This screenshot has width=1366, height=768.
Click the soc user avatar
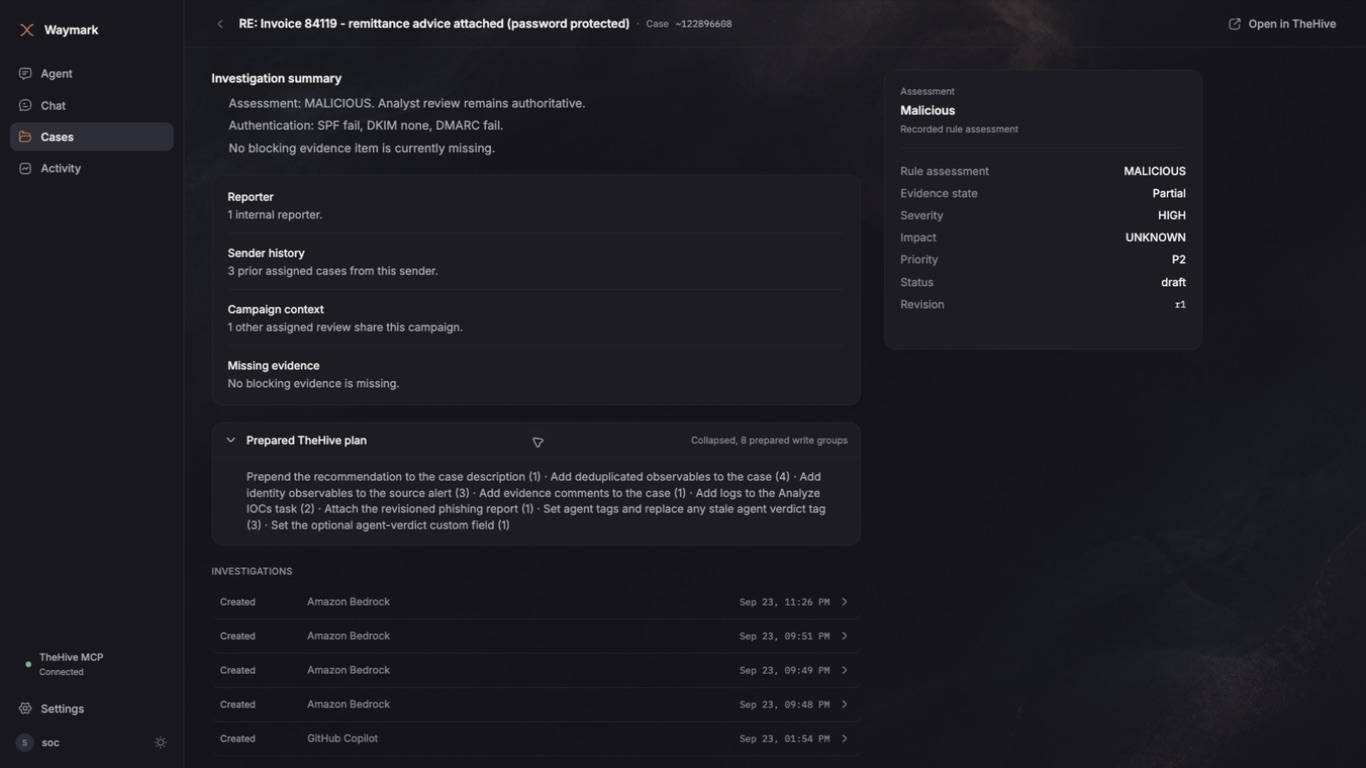tap(25, 743)
